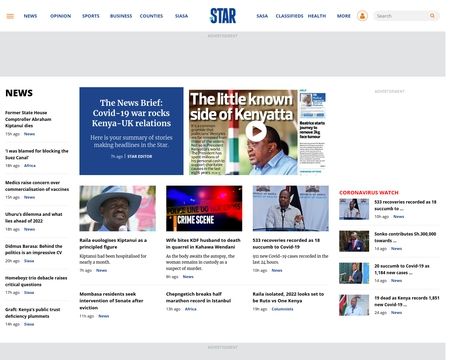This screenshot has width=450, height=360.
Task: Open Mombasa residents seek intervention story
Action: pyautogui.click(x=111, y=301)
